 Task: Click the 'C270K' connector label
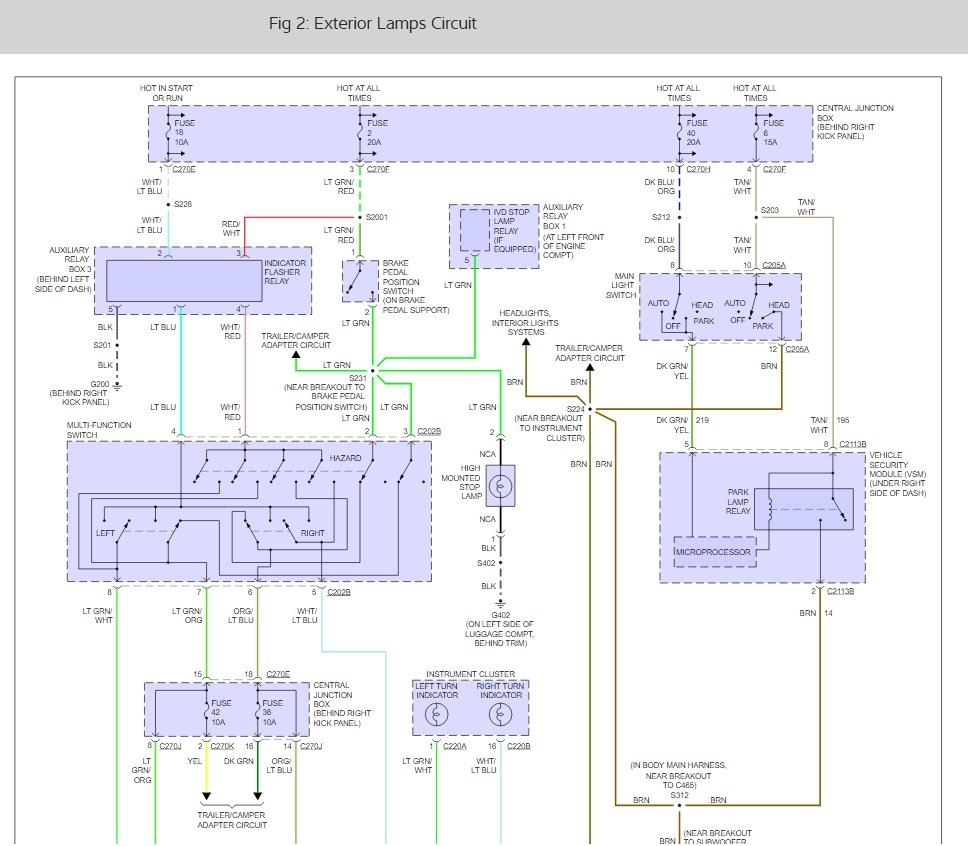222,746
